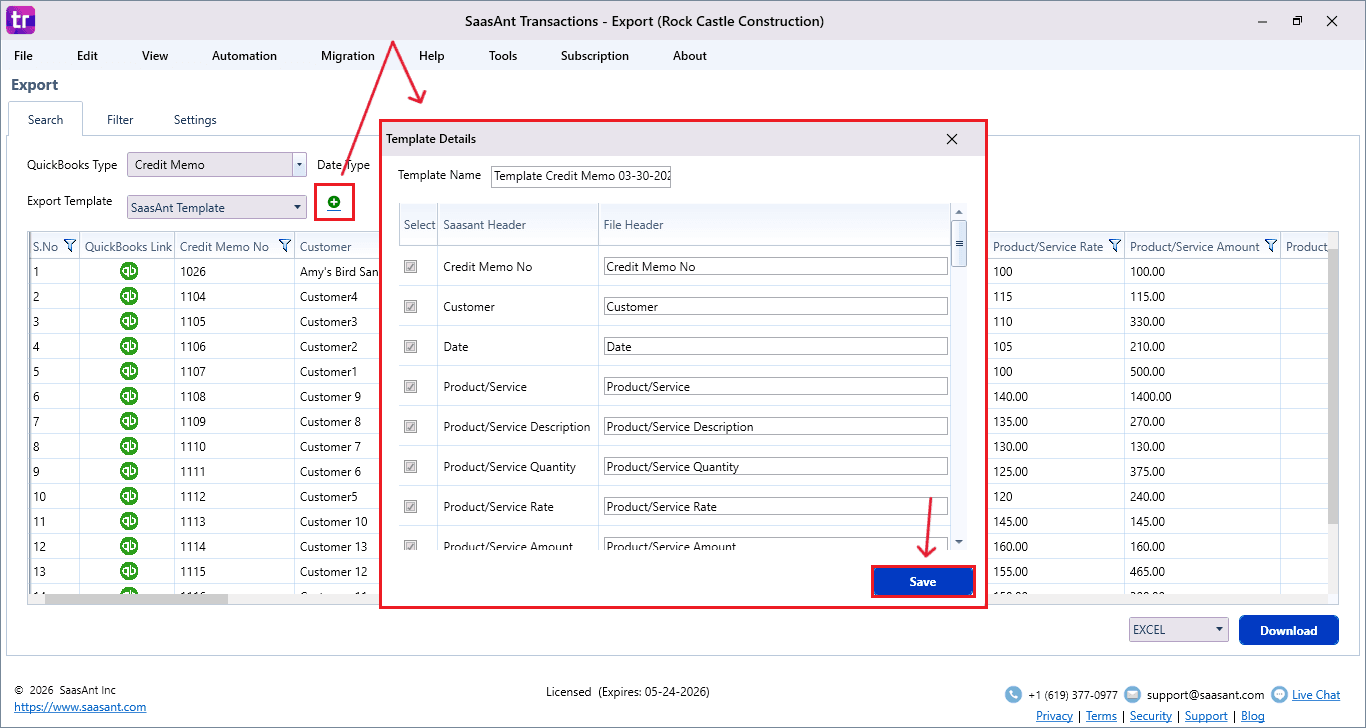Open the Blog link

(1253, 716)
